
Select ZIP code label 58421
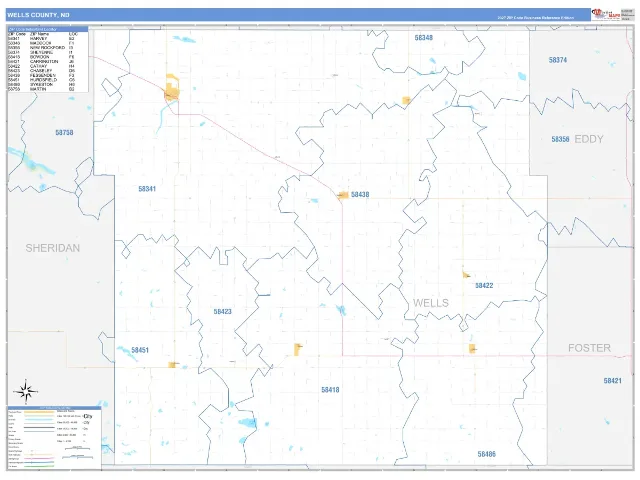613,381
